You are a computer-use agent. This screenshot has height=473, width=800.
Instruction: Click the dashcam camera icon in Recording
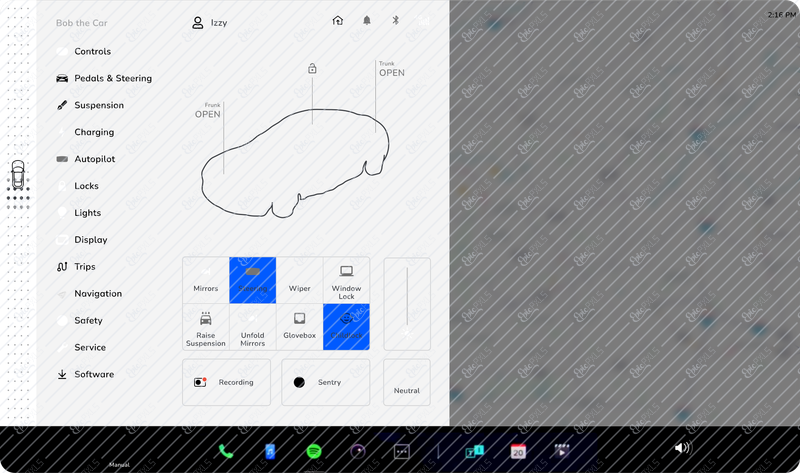click(200, 382)
